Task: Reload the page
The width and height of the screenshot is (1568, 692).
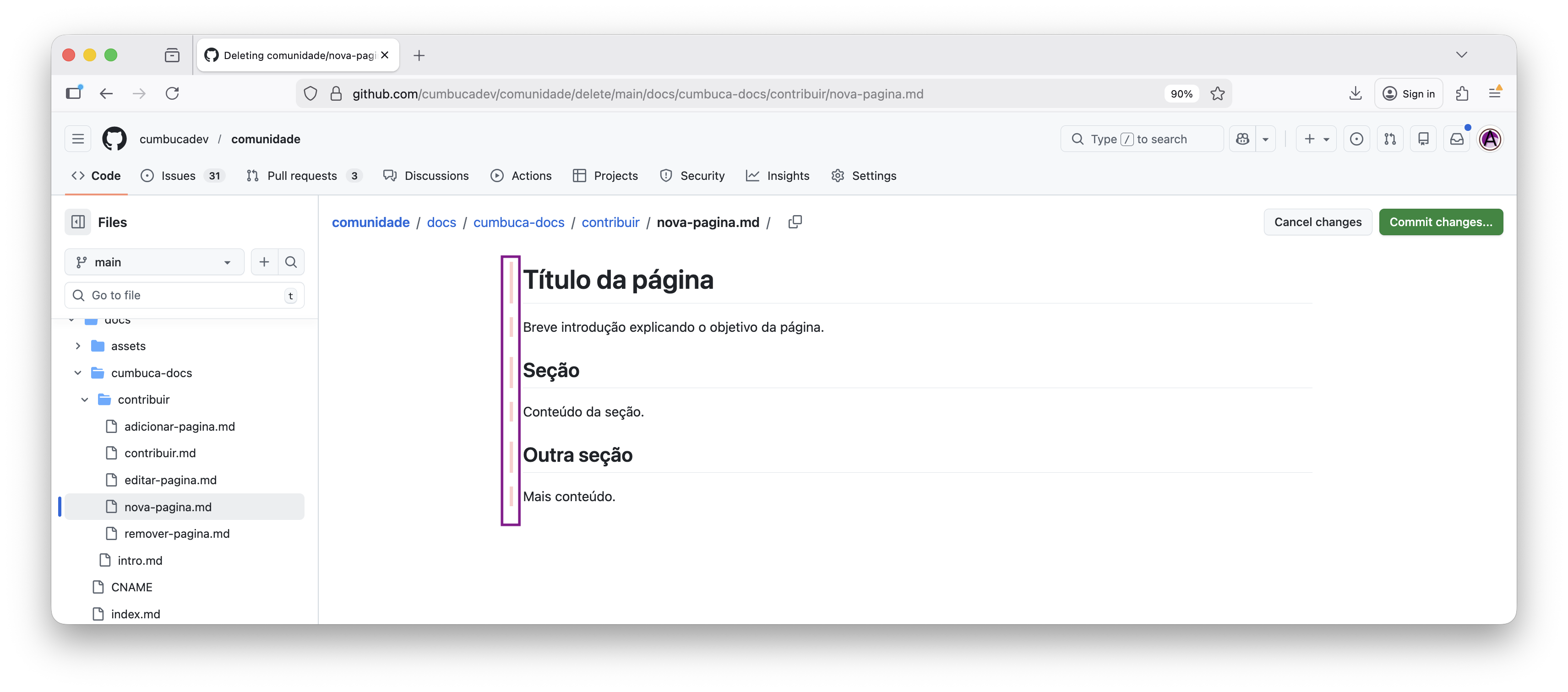Action: coord(172,93)
